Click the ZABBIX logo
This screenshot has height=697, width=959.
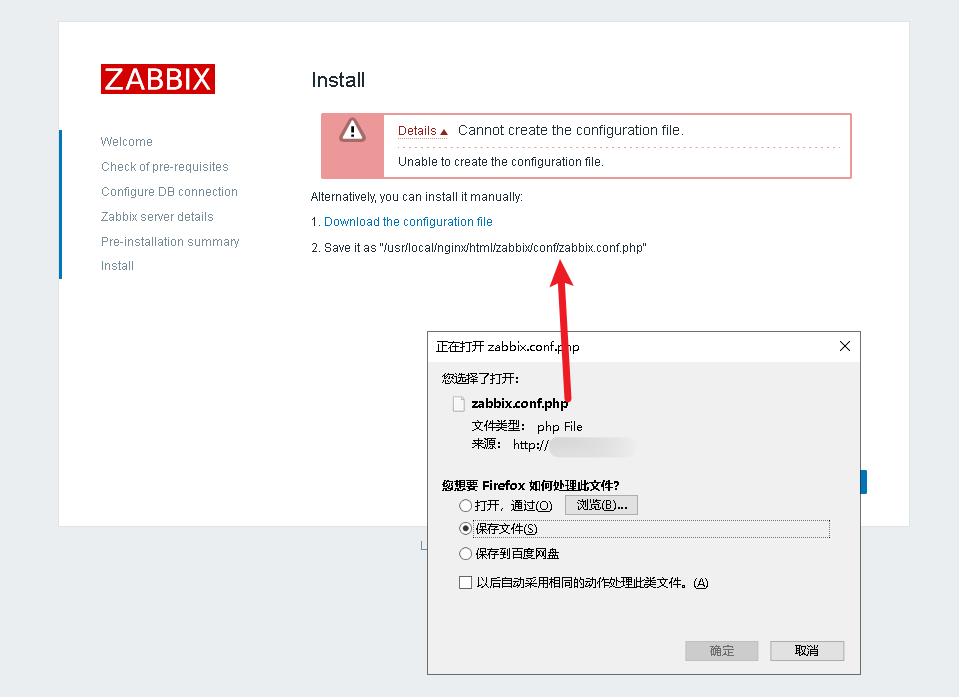pyautogui.click(x=158, y=79)
